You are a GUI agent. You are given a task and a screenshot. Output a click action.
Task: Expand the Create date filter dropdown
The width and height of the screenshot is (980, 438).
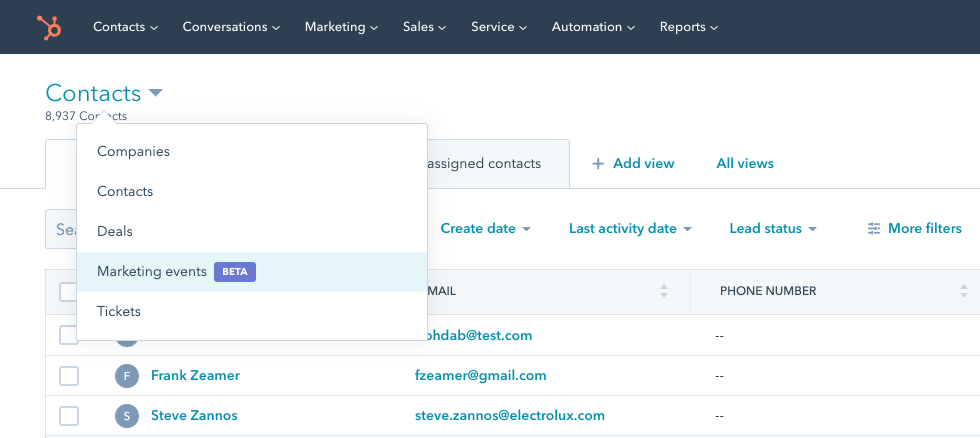485,229
